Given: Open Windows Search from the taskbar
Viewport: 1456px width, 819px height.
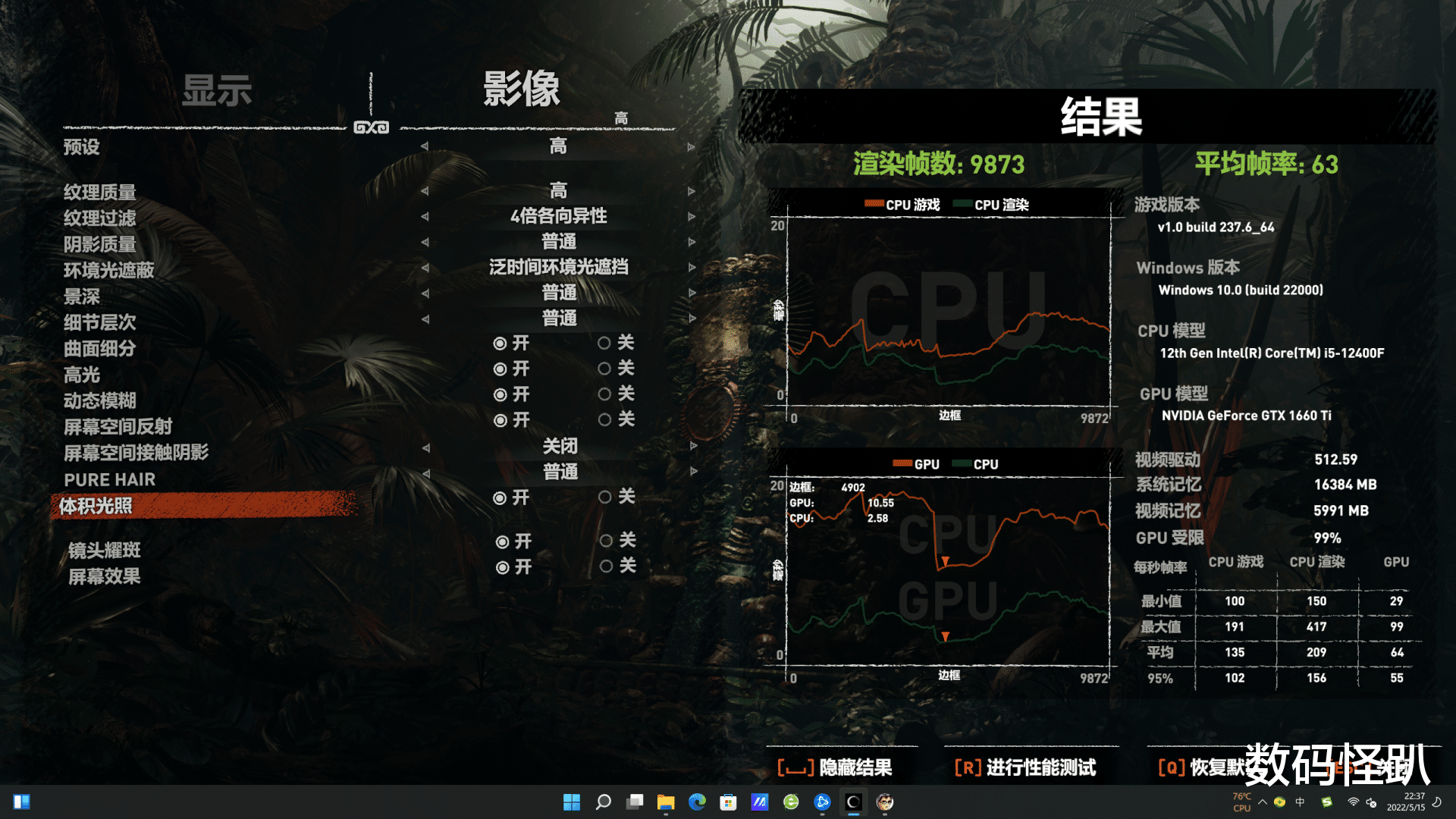Looking at the screenshot, I should (603, 802).
